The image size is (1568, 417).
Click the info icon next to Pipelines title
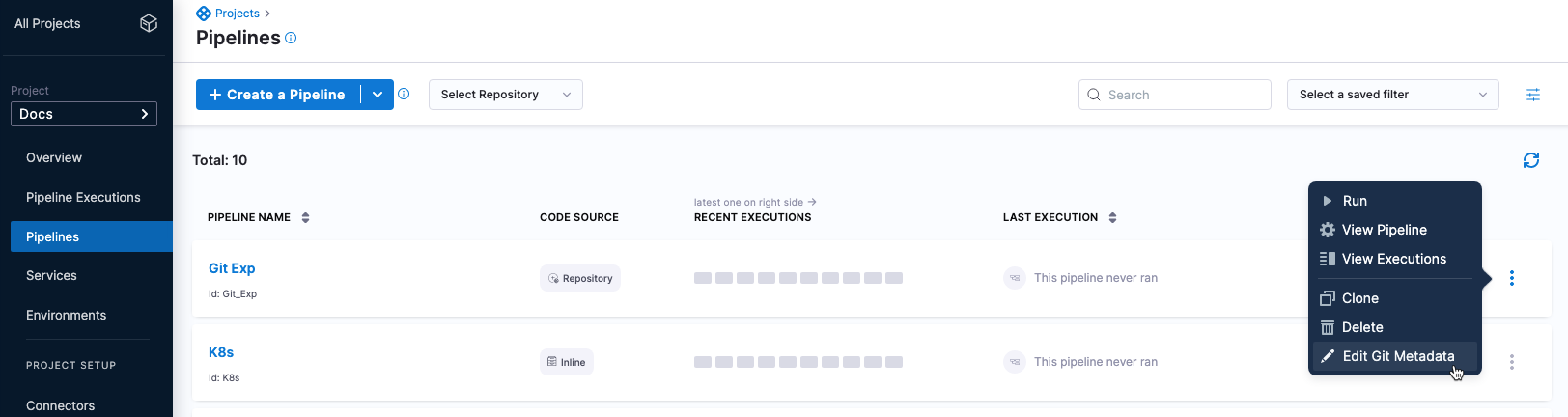click(x=291, y=38)
